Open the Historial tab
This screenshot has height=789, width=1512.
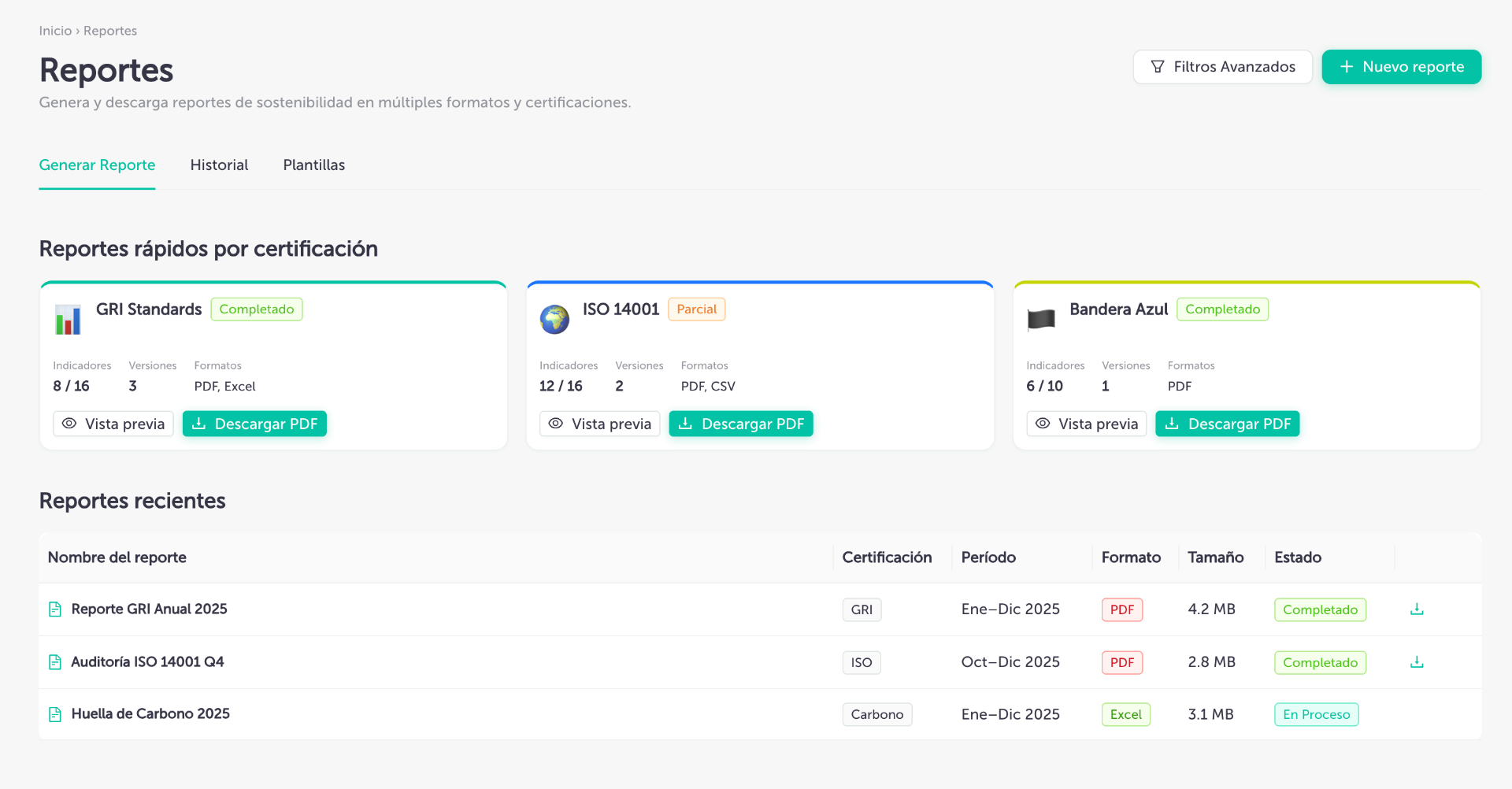pyautogui.click(x=219, y=165)
